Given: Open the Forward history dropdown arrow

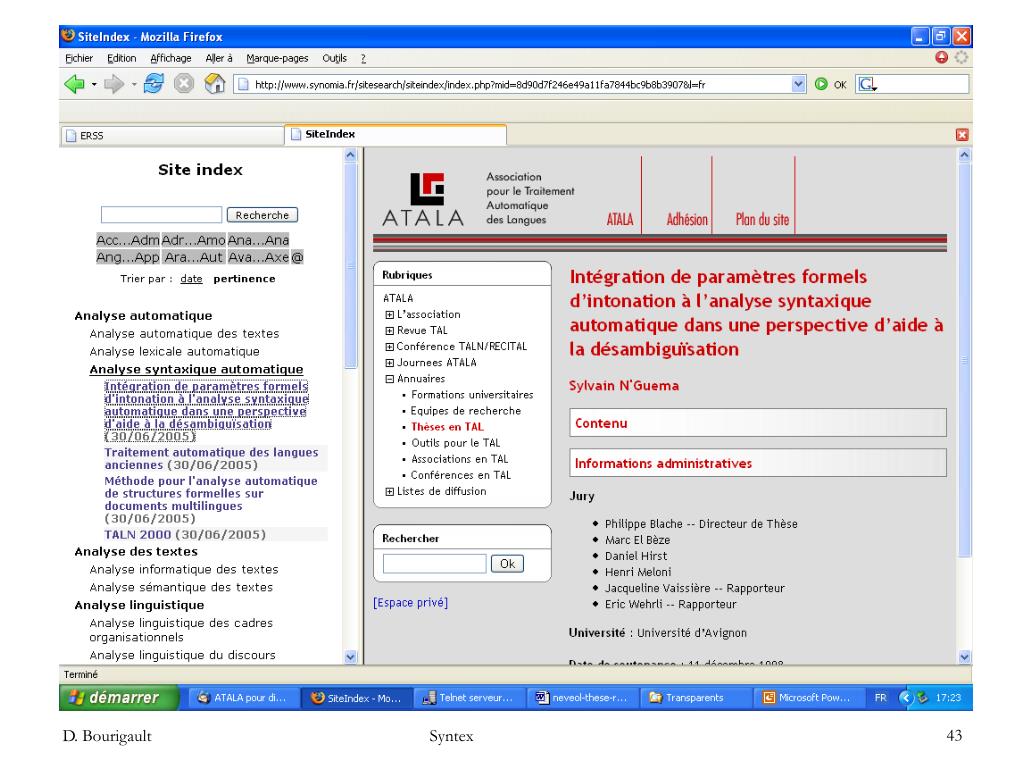Looking at the screenshot, I should [134, 84].
